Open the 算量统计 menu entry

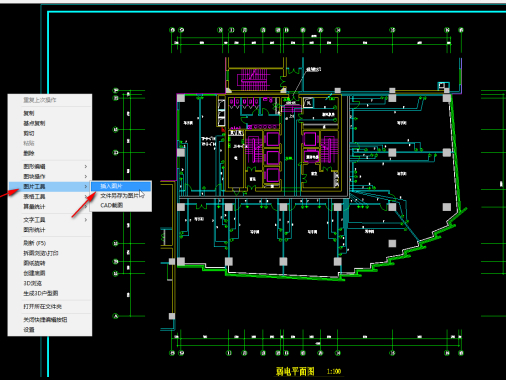pos(50,207)
